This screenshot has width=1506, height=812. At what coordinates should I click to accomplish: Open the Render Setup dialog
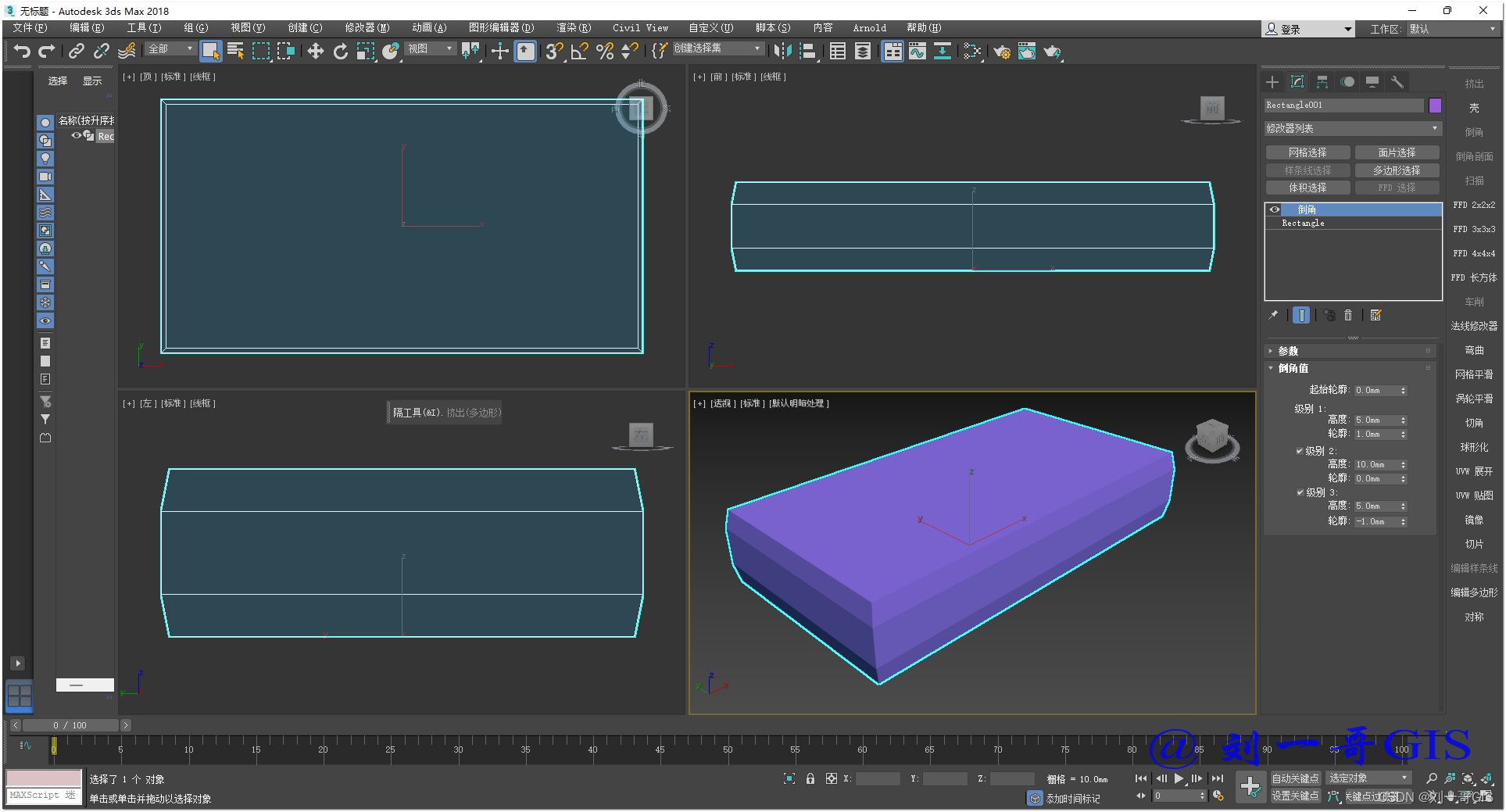click(x=1003, y=52)
